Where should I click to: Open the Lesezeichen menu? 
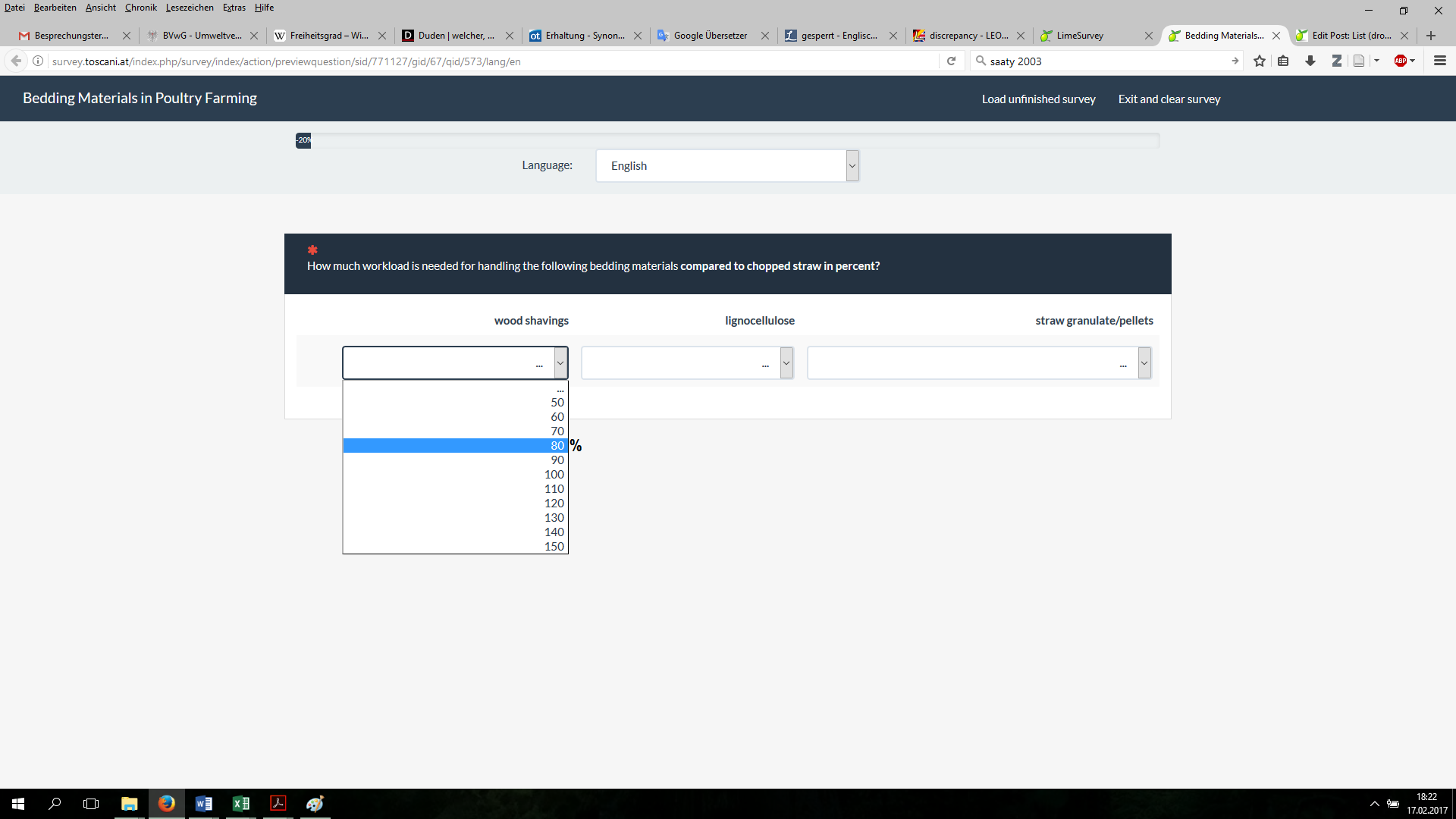coord(190,8)
